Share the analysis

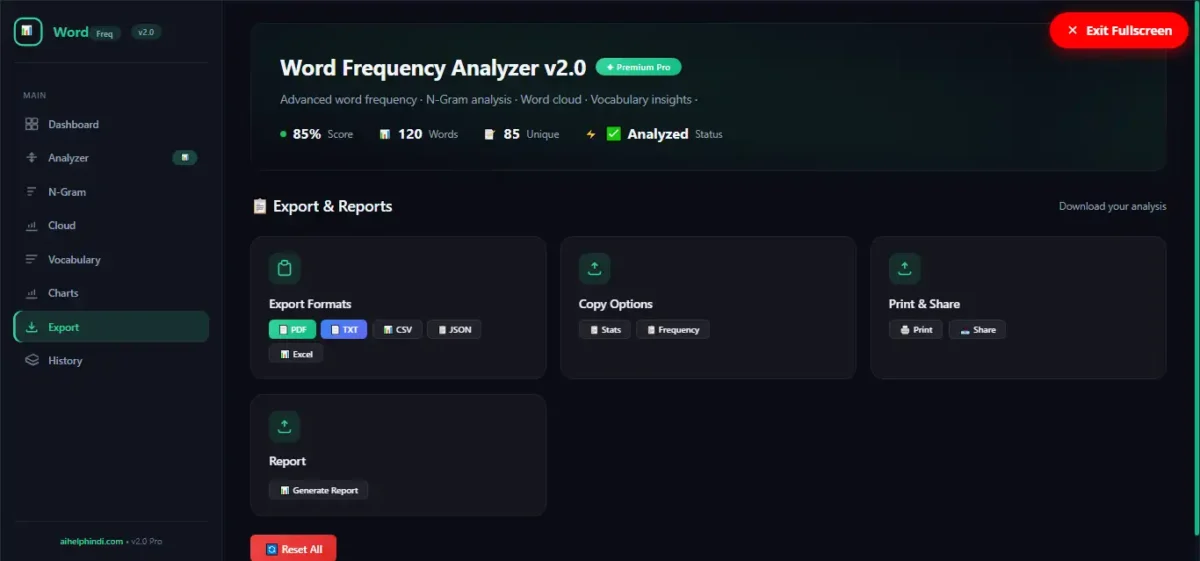click(977, 329)
